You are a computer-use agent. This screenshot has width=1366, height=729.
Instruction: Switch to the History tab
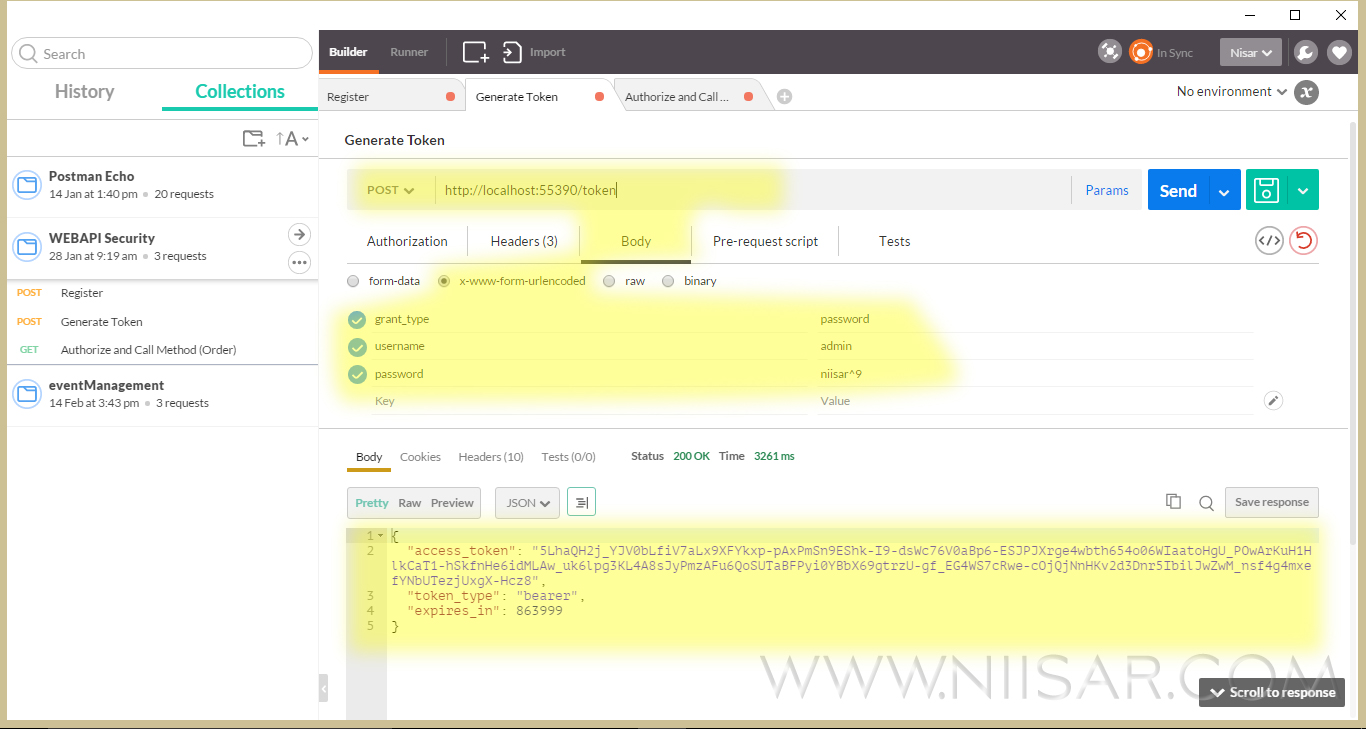(84, 91)
